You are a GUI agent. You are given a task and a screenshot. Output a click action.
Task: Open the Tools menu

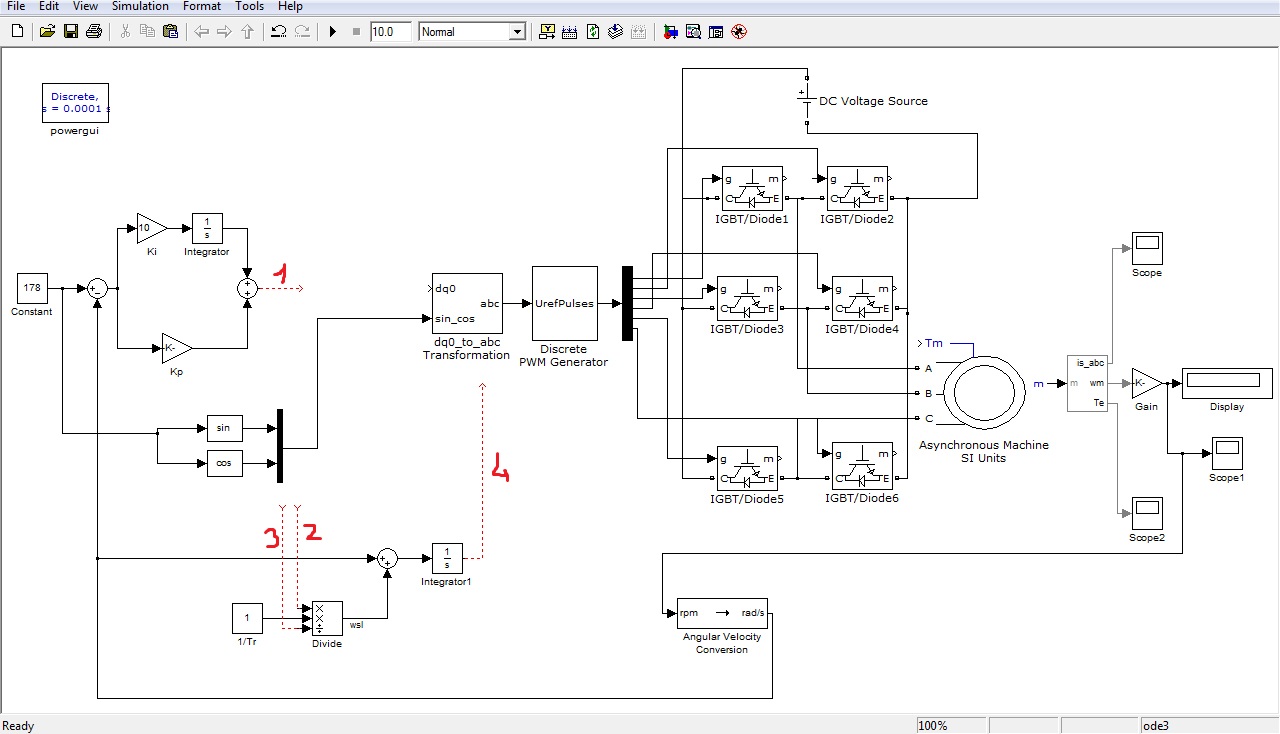(249, 6)
